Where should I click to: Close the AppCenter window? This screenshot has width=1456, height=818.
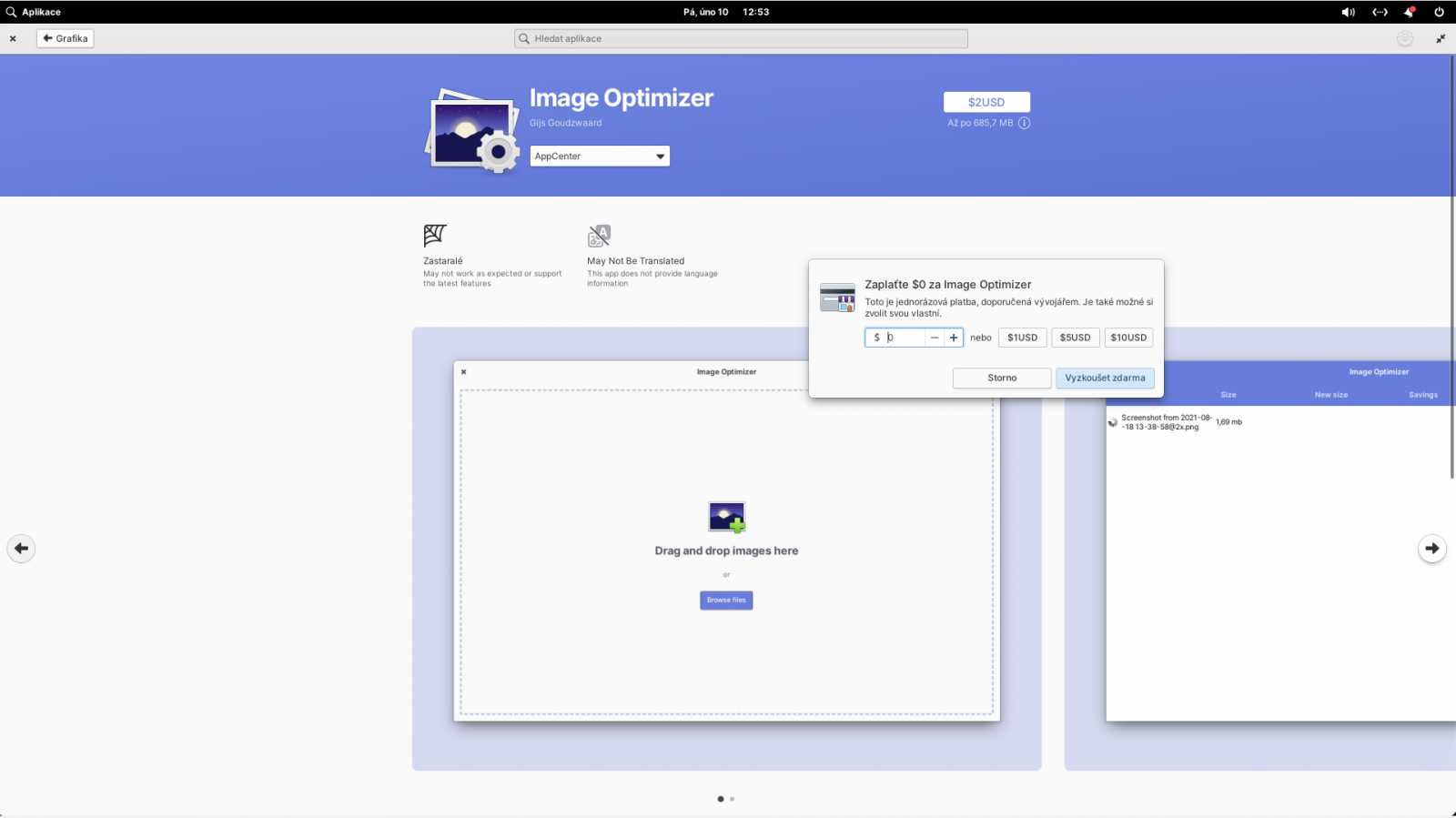coord(13,38)
